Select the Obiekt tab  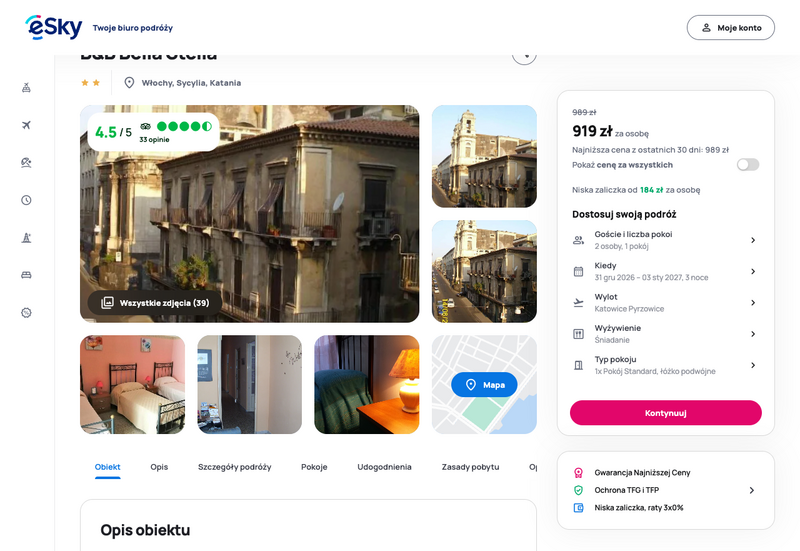pos(108,467)
